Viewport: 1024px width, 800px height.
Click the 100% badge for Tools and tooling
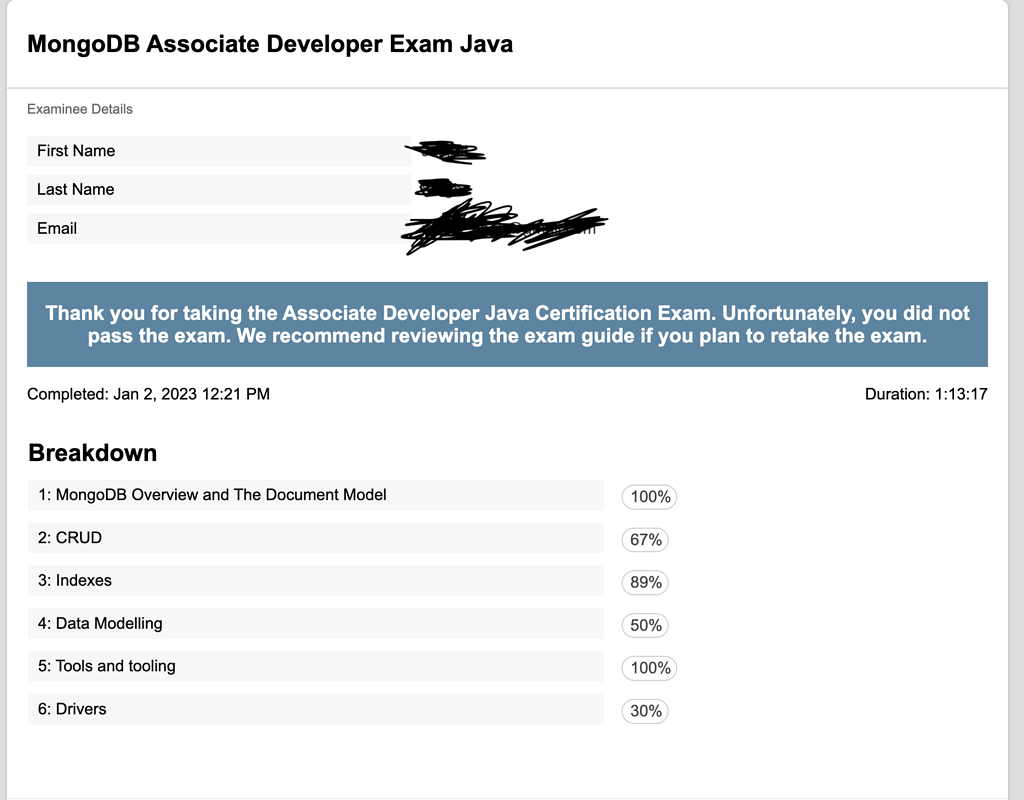[x=650, y=669]
